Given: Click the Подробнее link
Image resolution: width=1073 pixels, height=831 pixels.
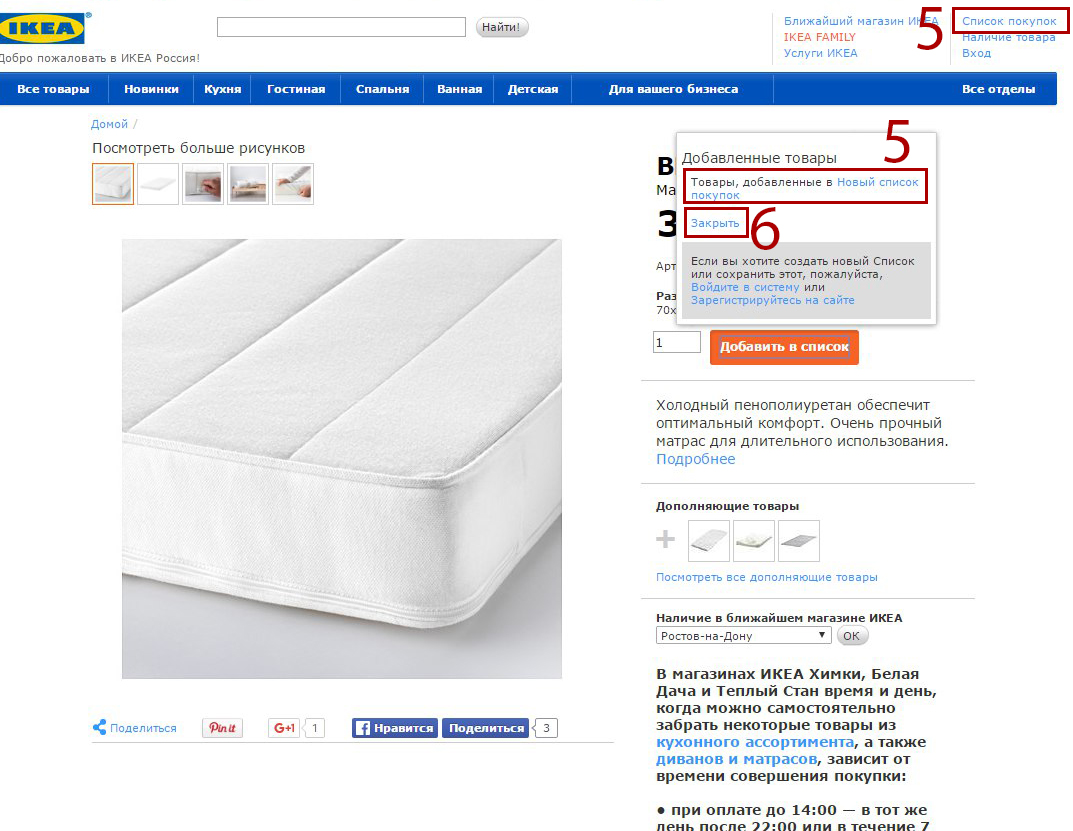Looking at the screenshot, I should [695, 459].
